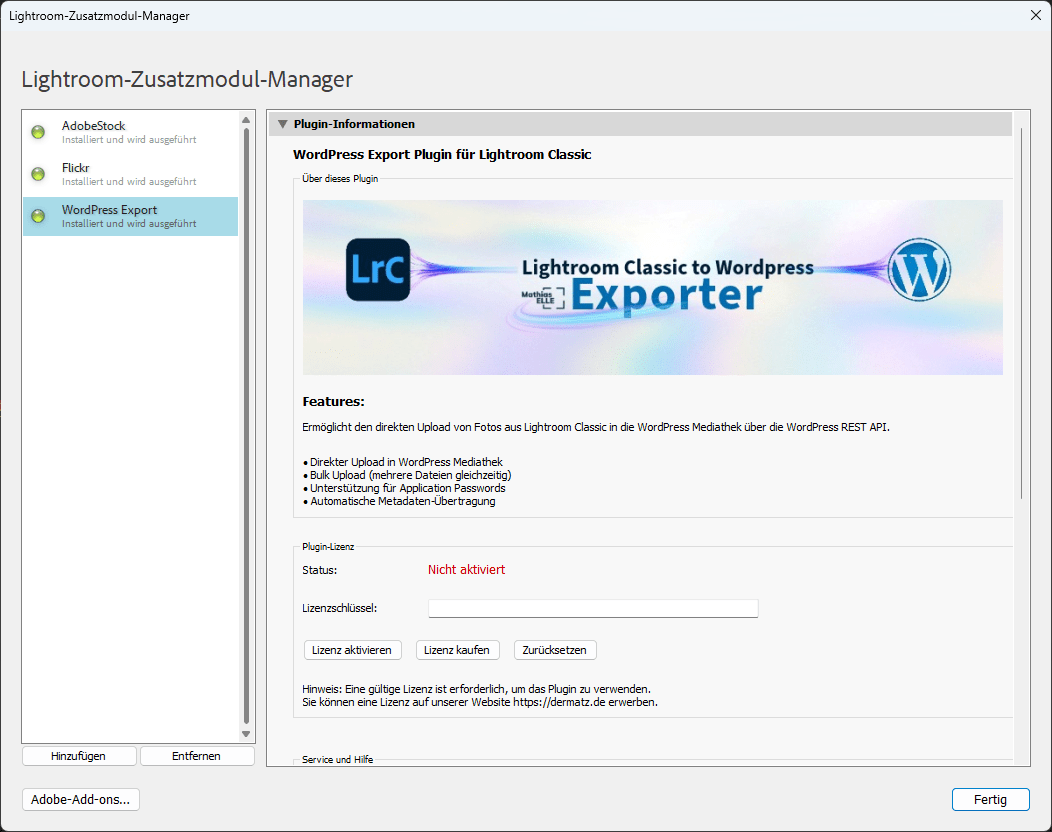Collapse the Plugin-Informationen section triangle
1052x832 pixels.
(281, 124)
